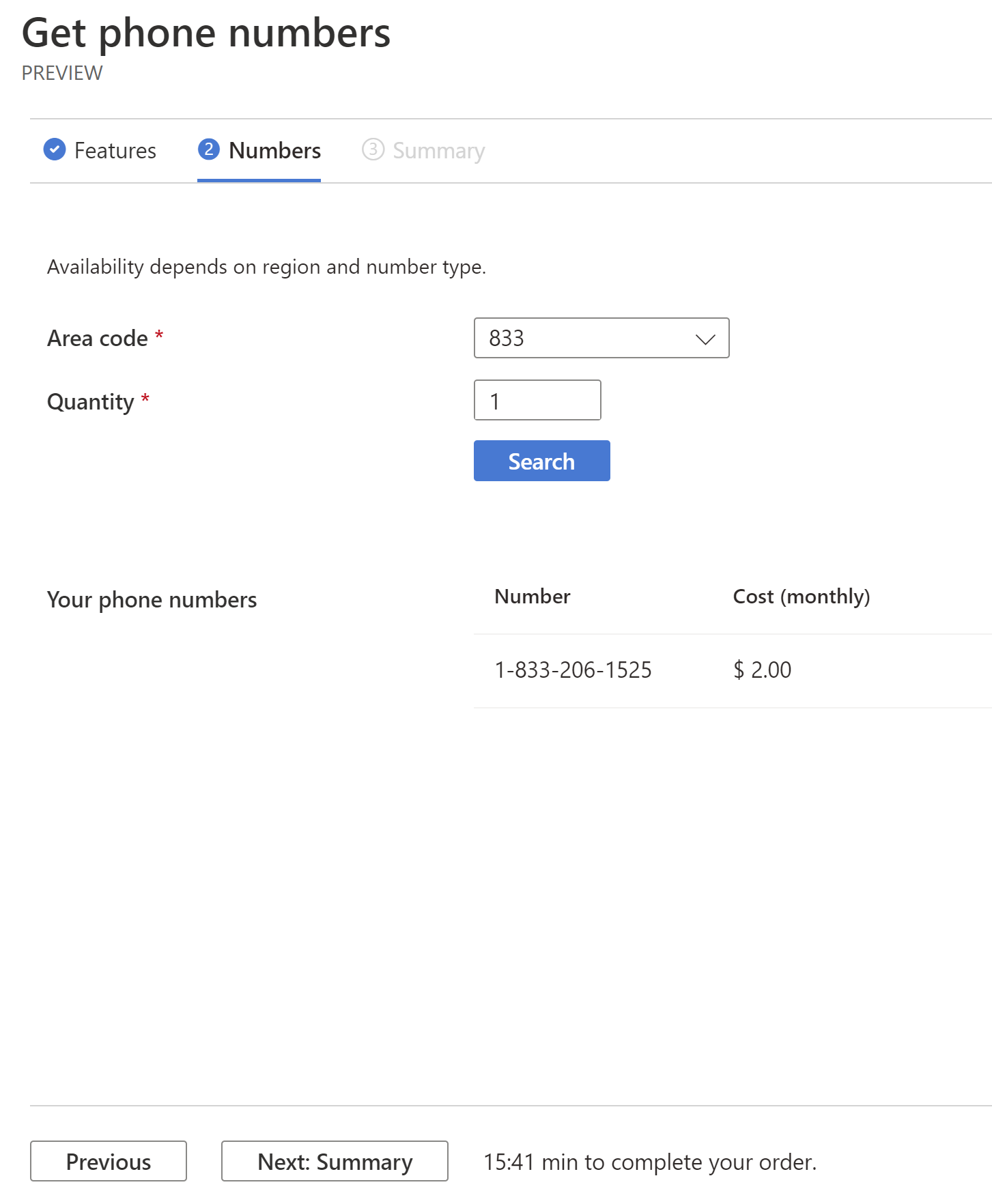
Task: Click the Next: Summary button
Action: (335, 1161)
